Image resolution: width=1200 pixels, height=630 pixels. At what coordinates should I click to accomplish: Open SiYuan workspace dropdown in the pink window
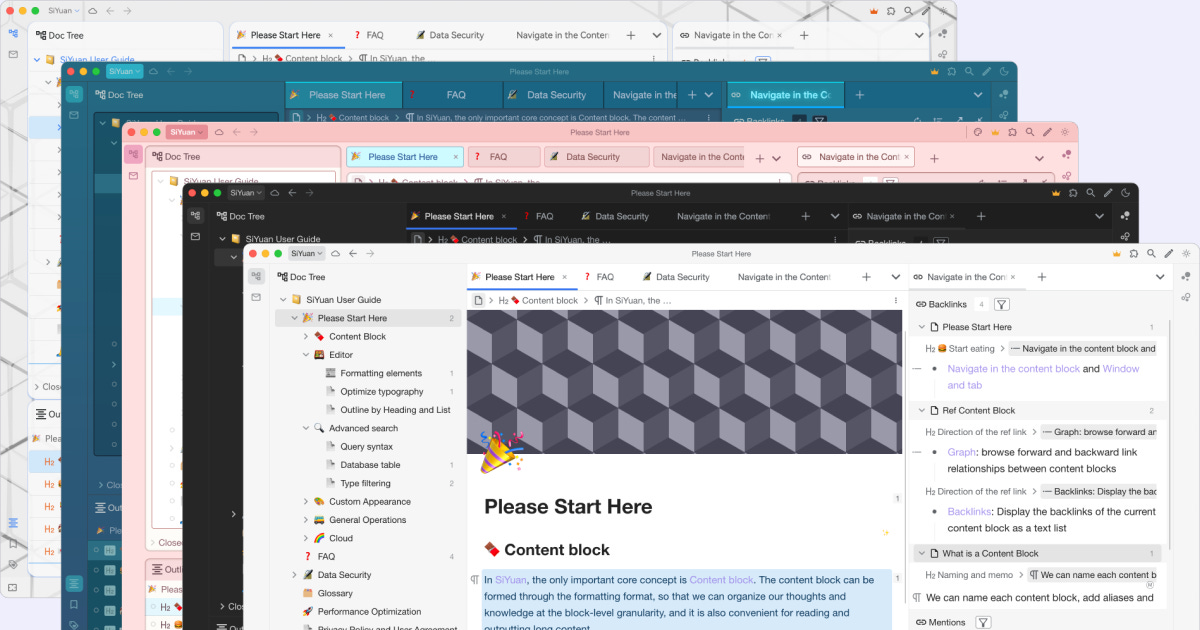[x=186, y=132]
